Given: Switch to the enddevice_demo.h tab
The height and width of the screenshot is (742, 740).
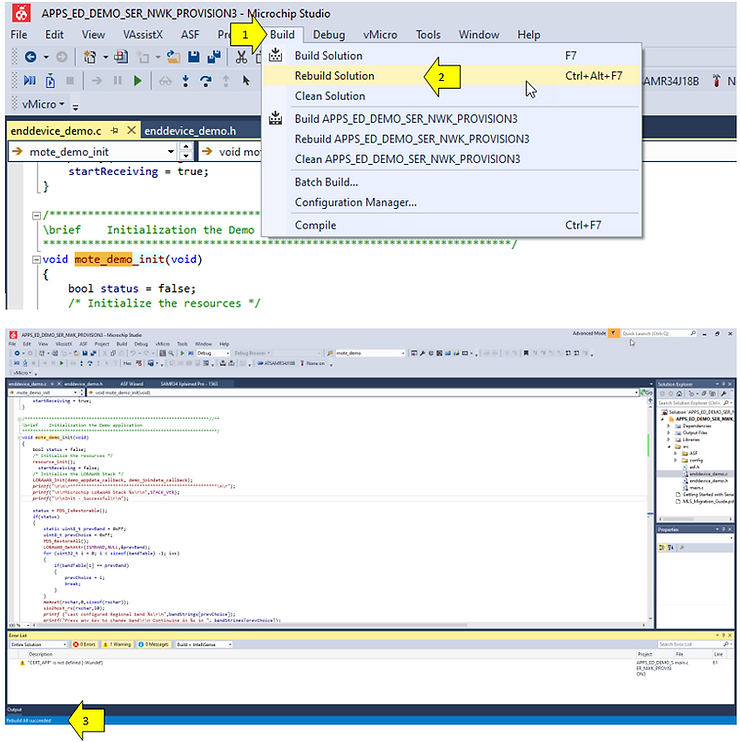Looking at the screenshot, I should click(190, 131).
